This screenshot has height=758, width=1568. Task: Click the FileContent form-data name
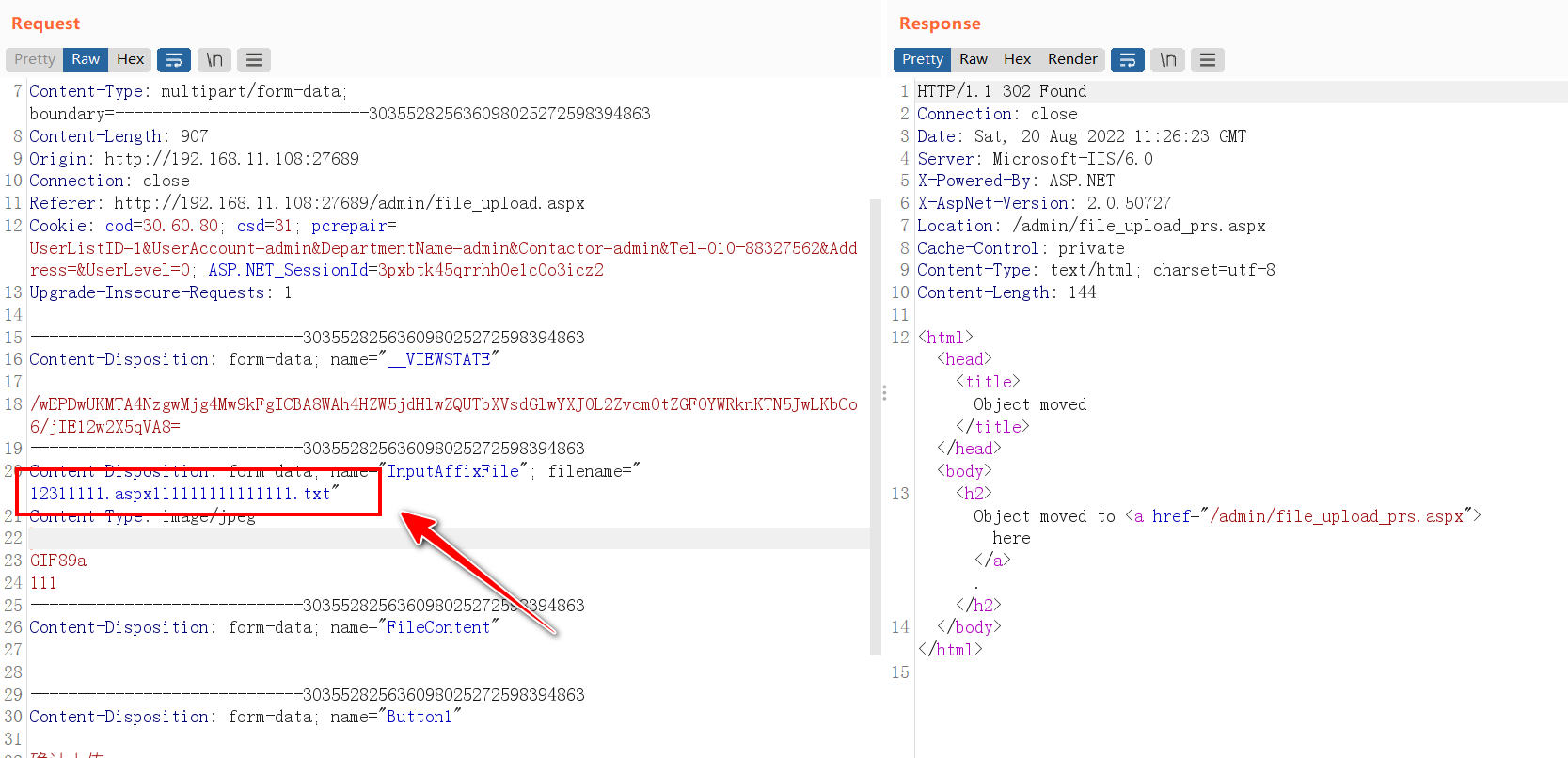438,627
